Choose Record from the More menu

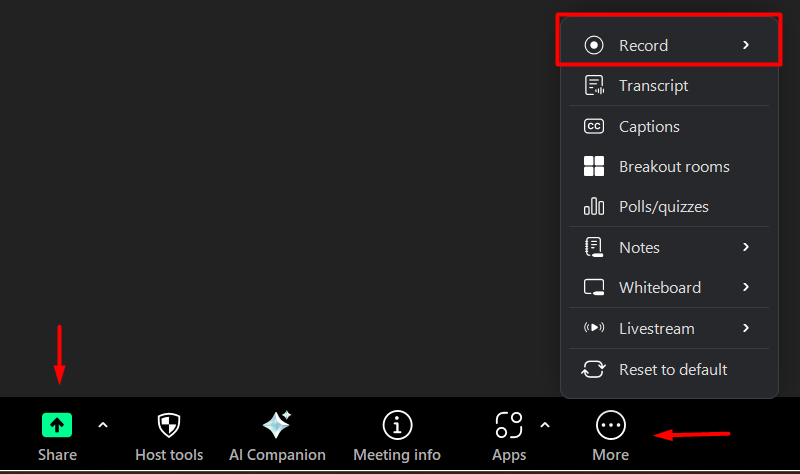coord(669,45)
